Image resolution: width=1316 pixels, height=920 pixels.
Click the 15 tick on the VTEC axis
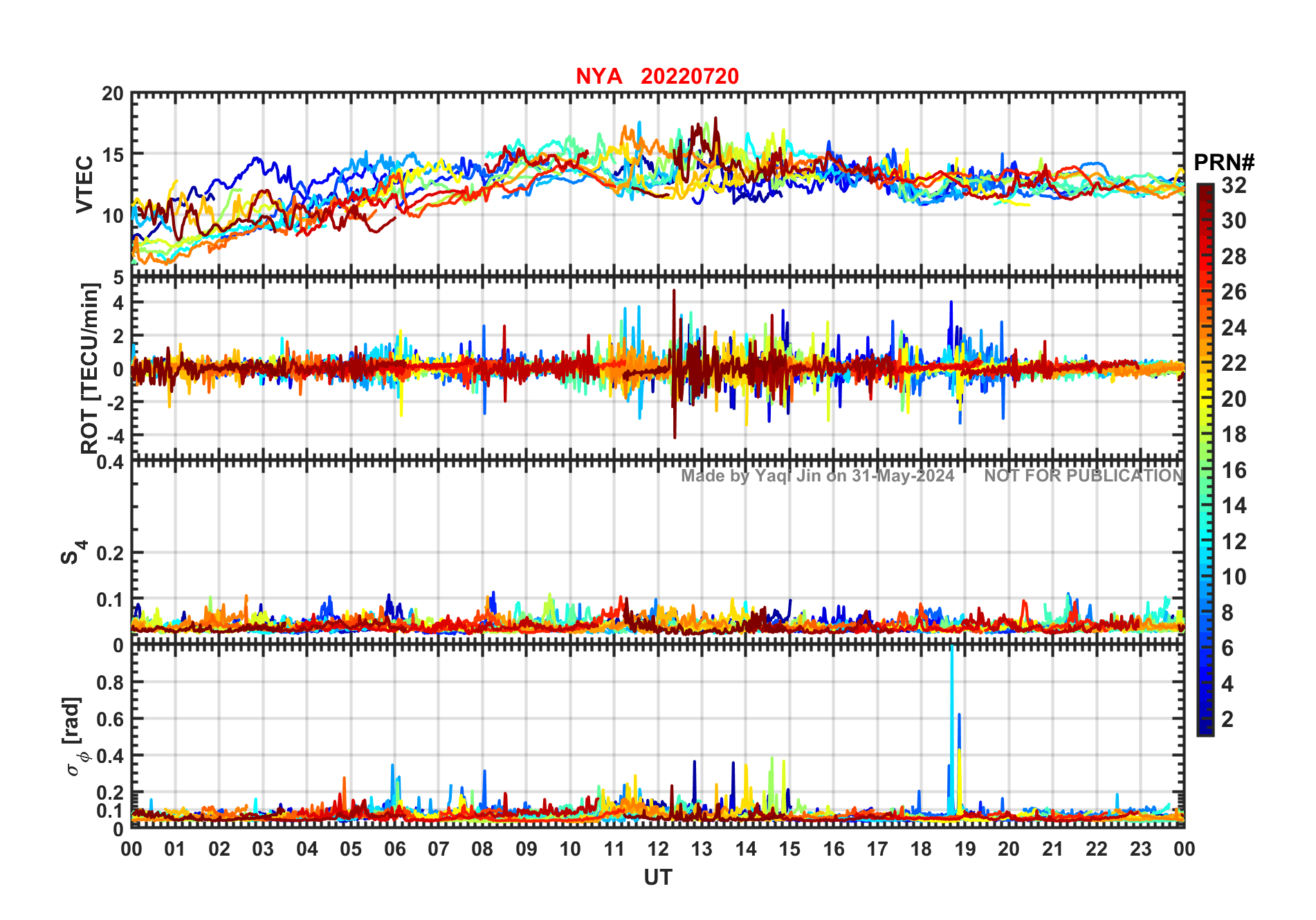(113, 154)
